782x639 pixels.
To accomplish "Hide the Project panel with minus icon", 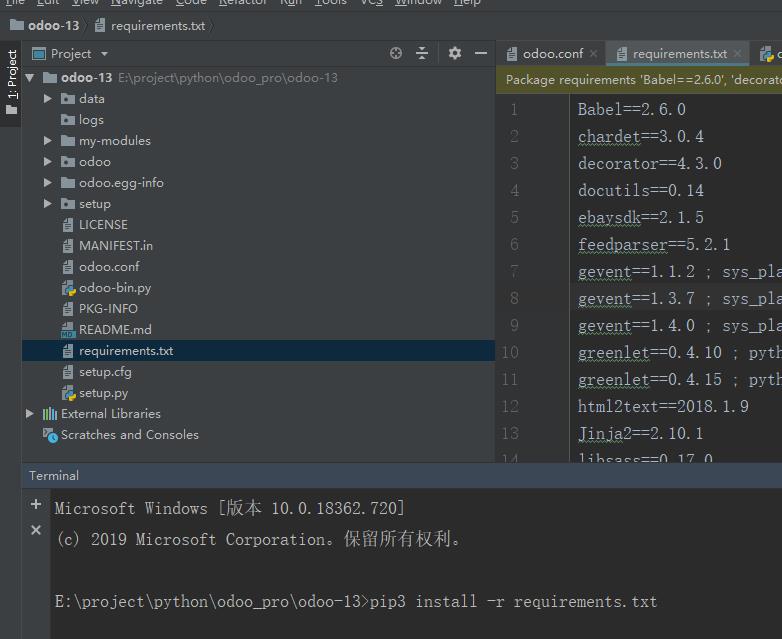I will point(481,53).
